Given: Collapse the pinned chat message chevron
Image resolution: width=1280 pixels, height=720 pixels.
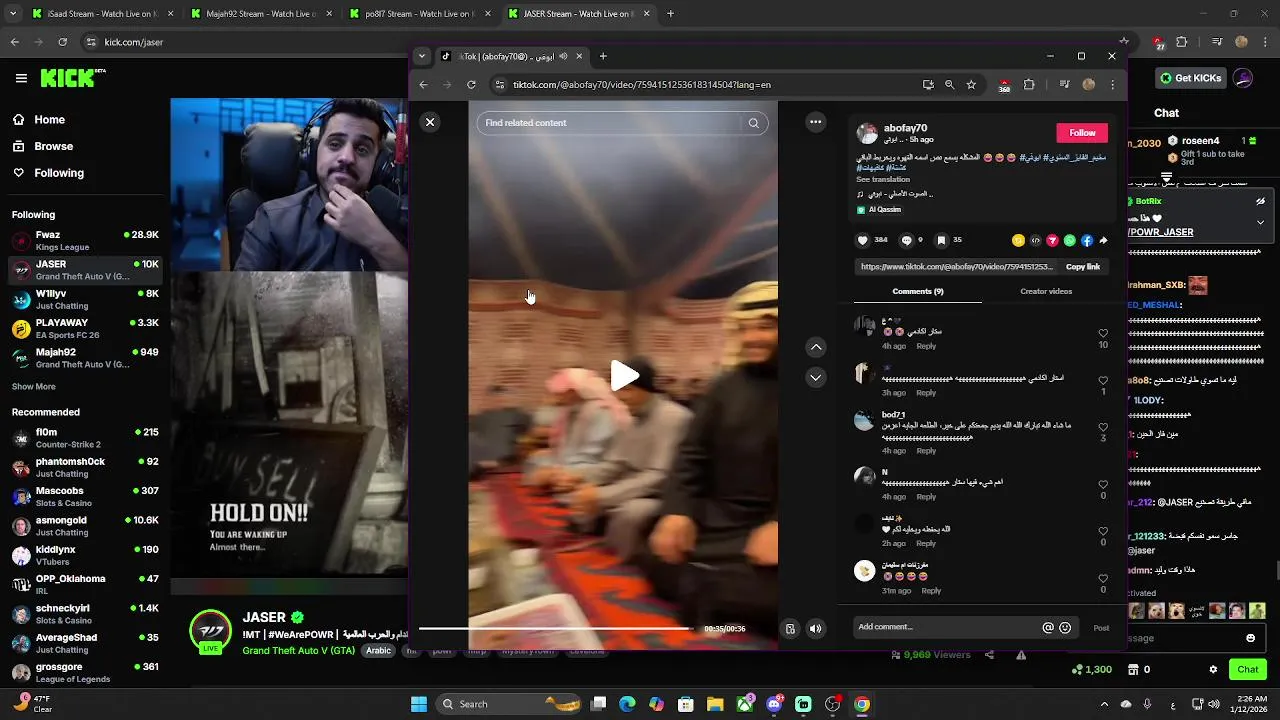Looking at the screenshot, I should tap(1260, 222).
